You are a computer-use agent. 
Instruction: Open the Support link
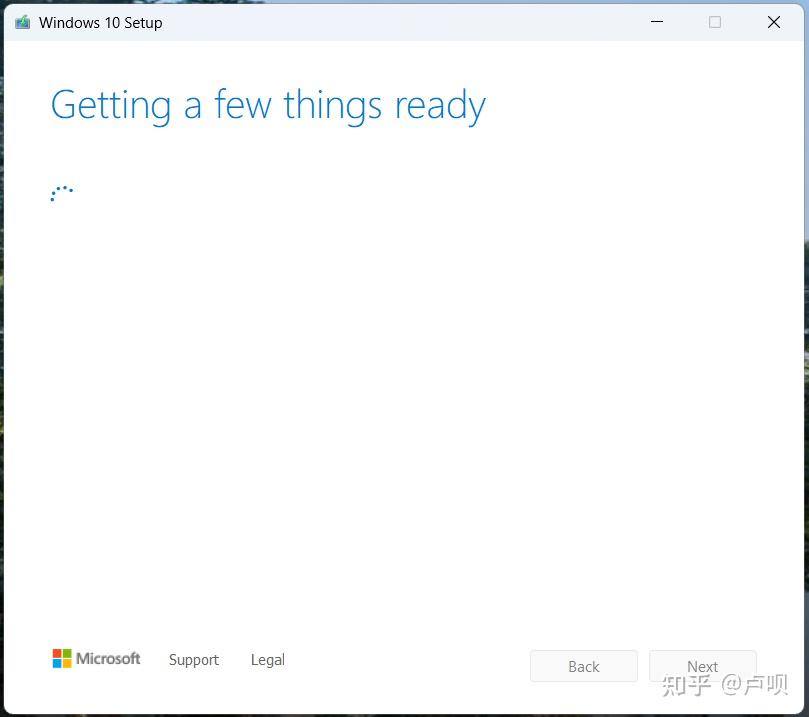[x=193, y=660]
